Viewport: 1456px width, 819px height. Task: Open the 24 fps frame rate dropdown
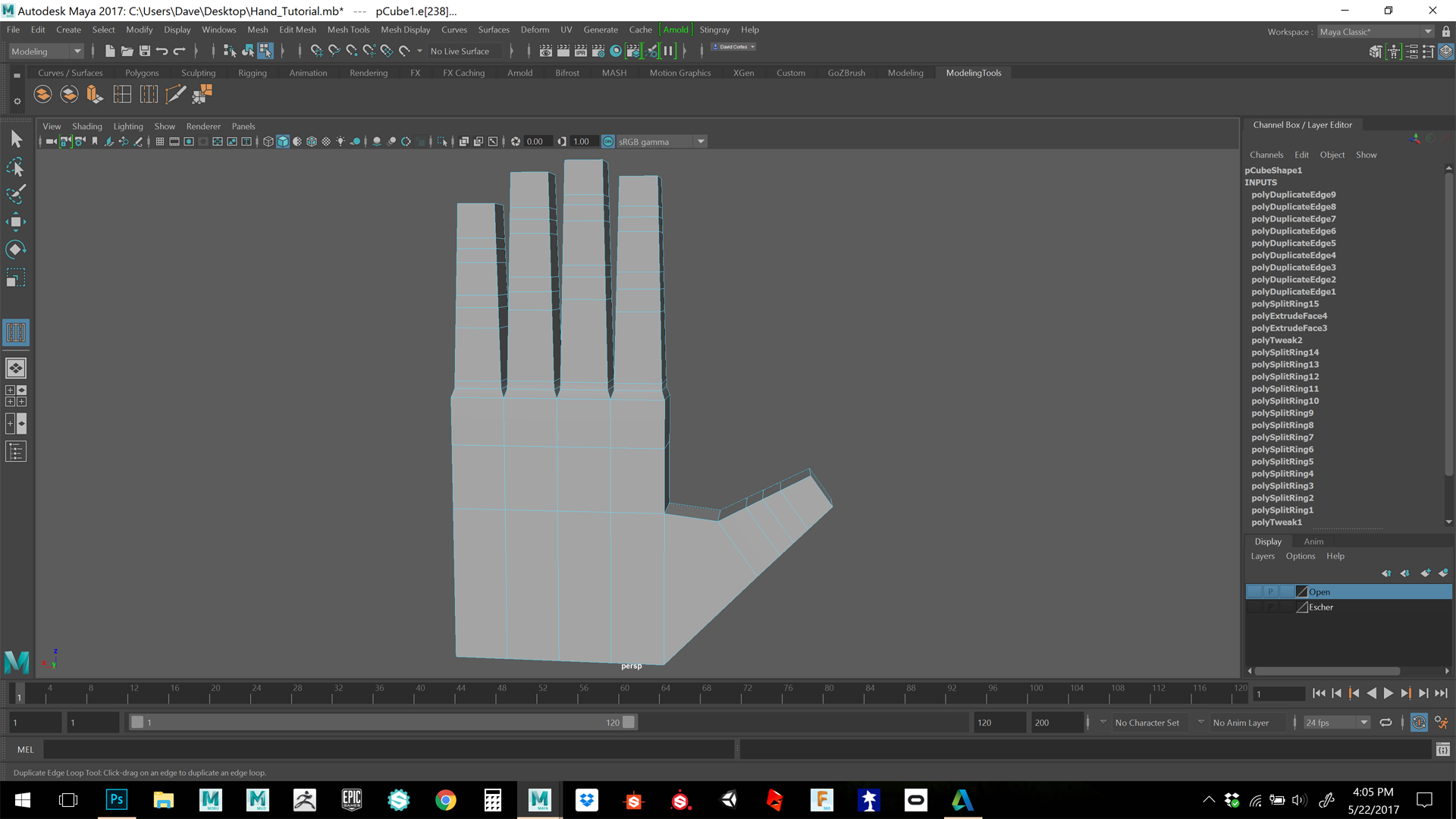(1336, 723)
